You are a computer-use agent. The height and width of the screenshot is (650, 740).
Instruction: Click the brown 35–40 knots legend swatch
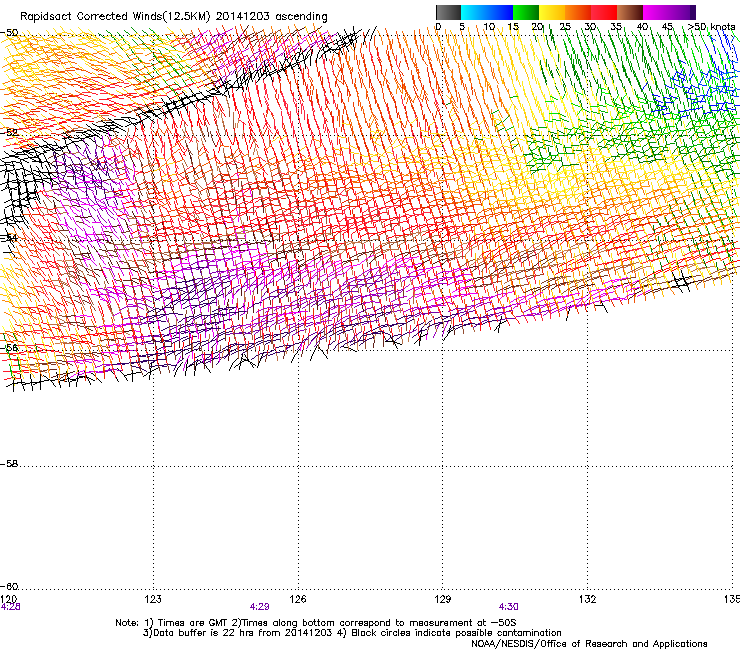click(630, 12)
